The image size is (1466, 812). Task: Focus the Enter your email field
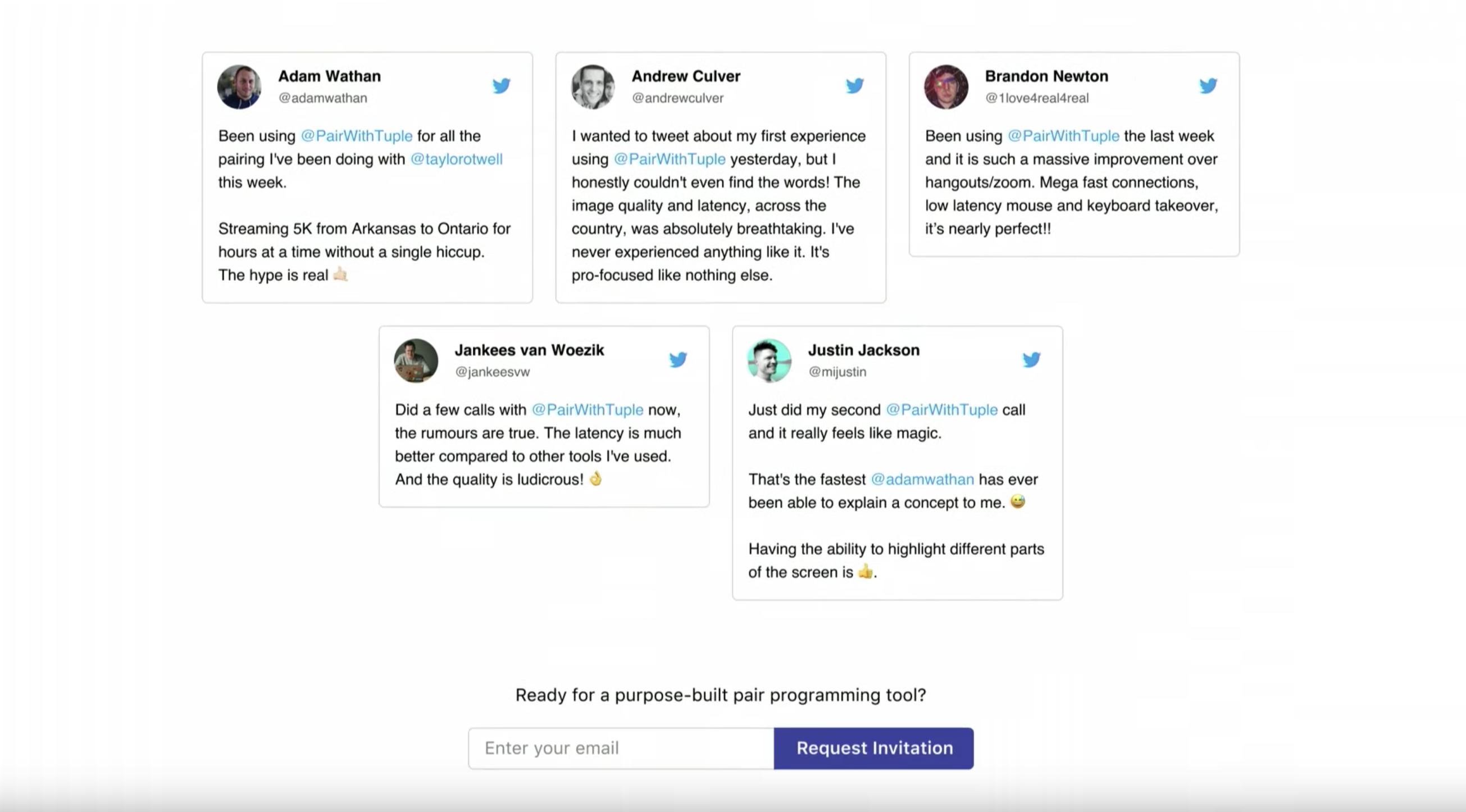point(621,749)
